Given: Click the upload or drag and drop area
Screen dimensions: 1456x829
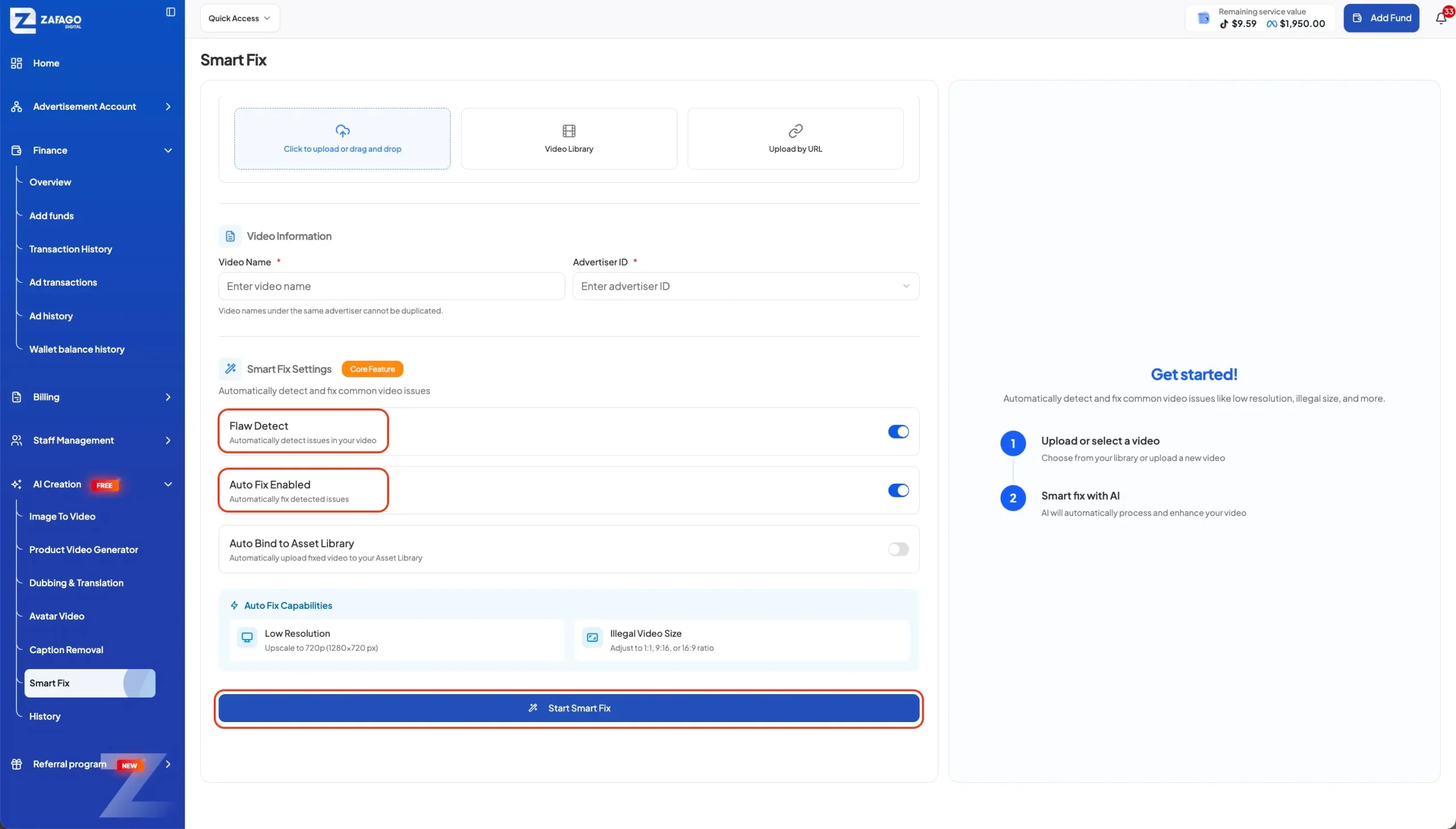Looking at the screenshot, I should pos(342,138).
